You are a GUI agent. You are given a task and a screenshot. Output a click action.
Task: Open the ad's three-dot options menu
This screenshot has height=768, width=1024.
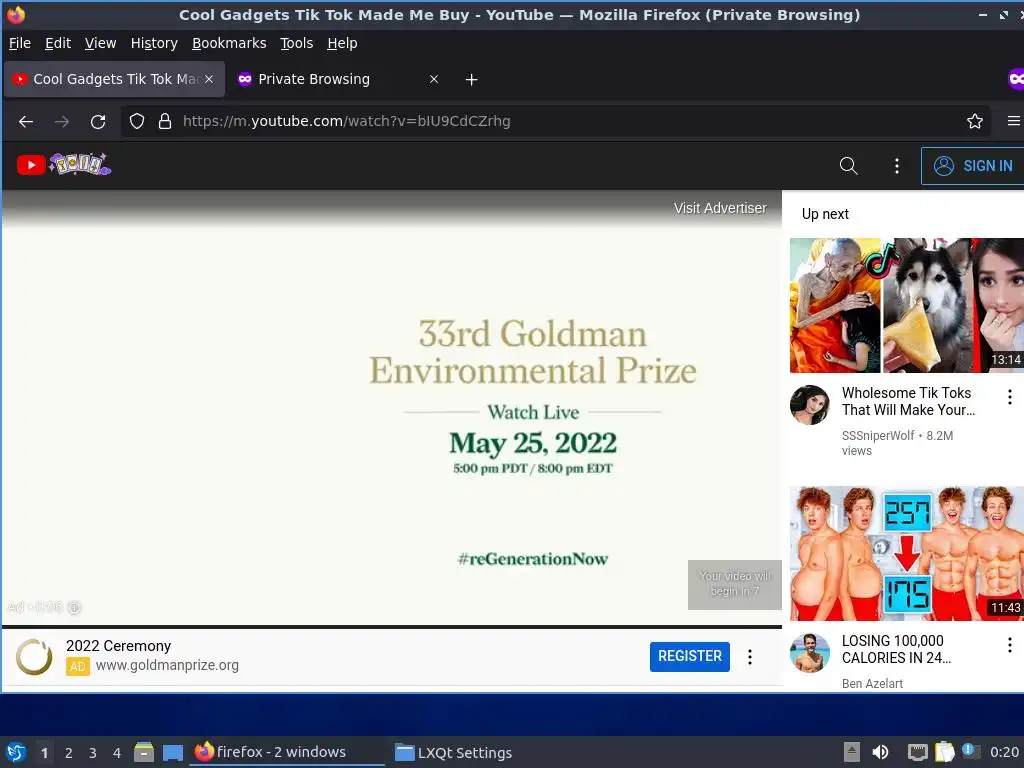click(750, 657)
